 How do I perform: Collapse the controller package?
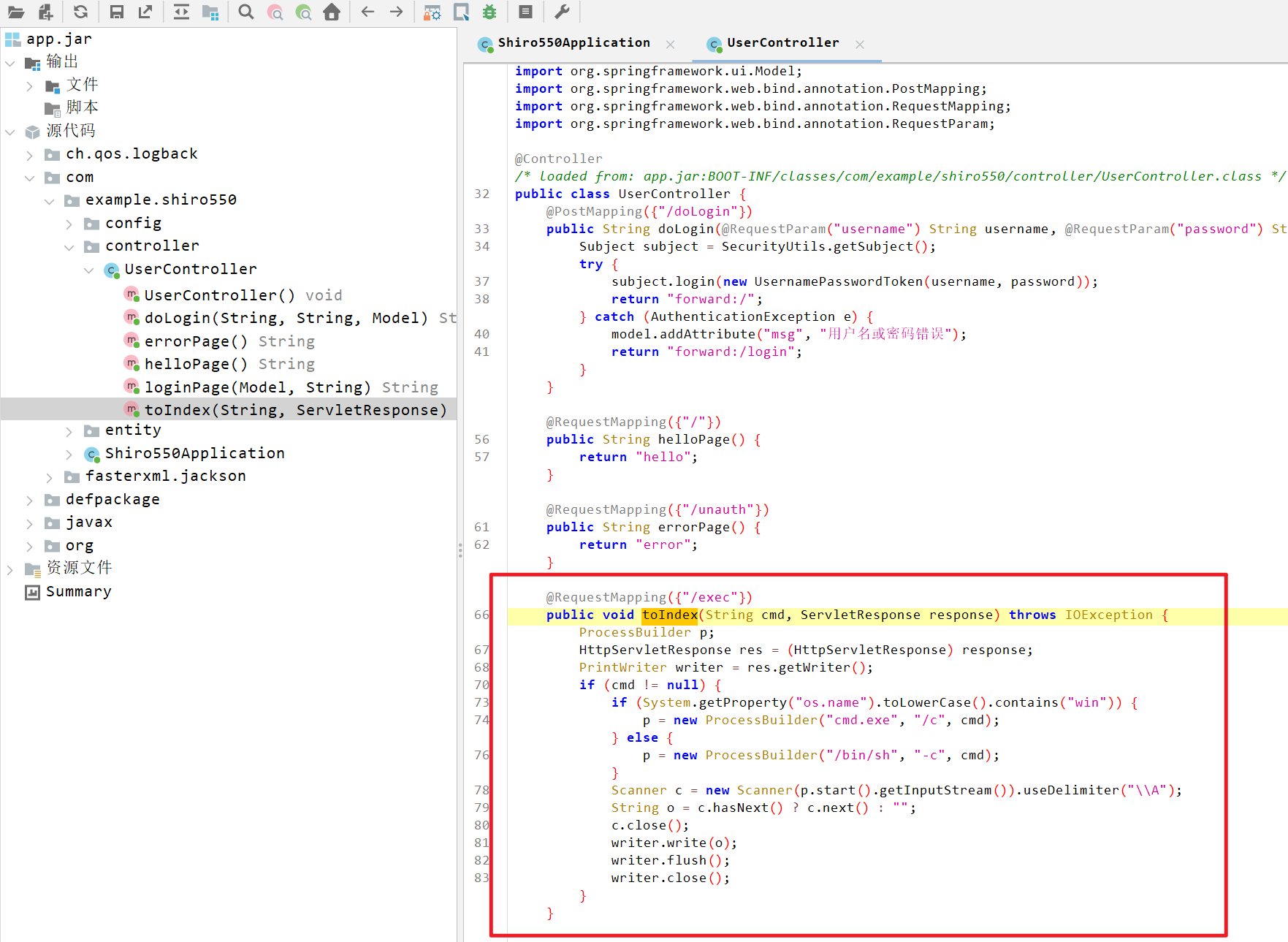[x=69, y=247]
